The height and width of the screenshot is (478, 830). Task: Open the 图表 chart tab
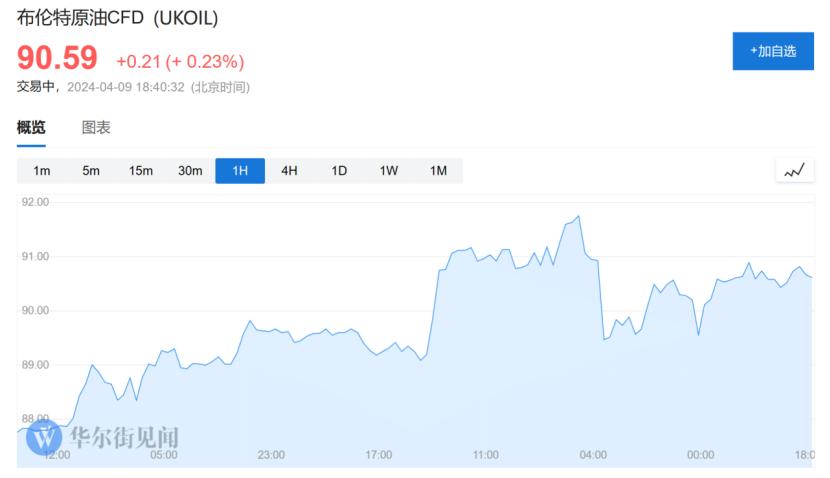96,128
